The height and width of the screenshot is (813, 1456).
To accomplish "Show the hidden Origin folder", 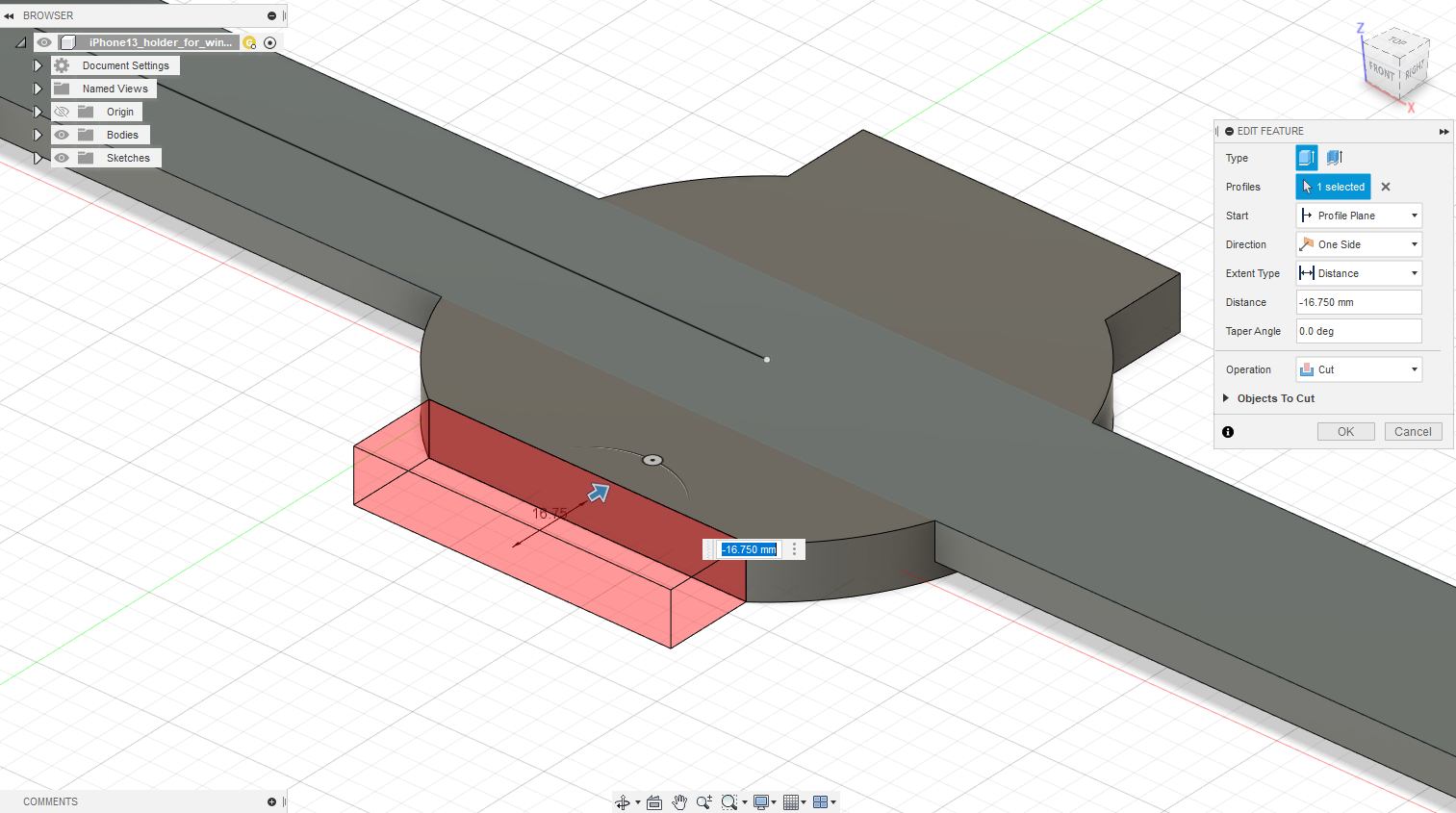I will [62, 112].
